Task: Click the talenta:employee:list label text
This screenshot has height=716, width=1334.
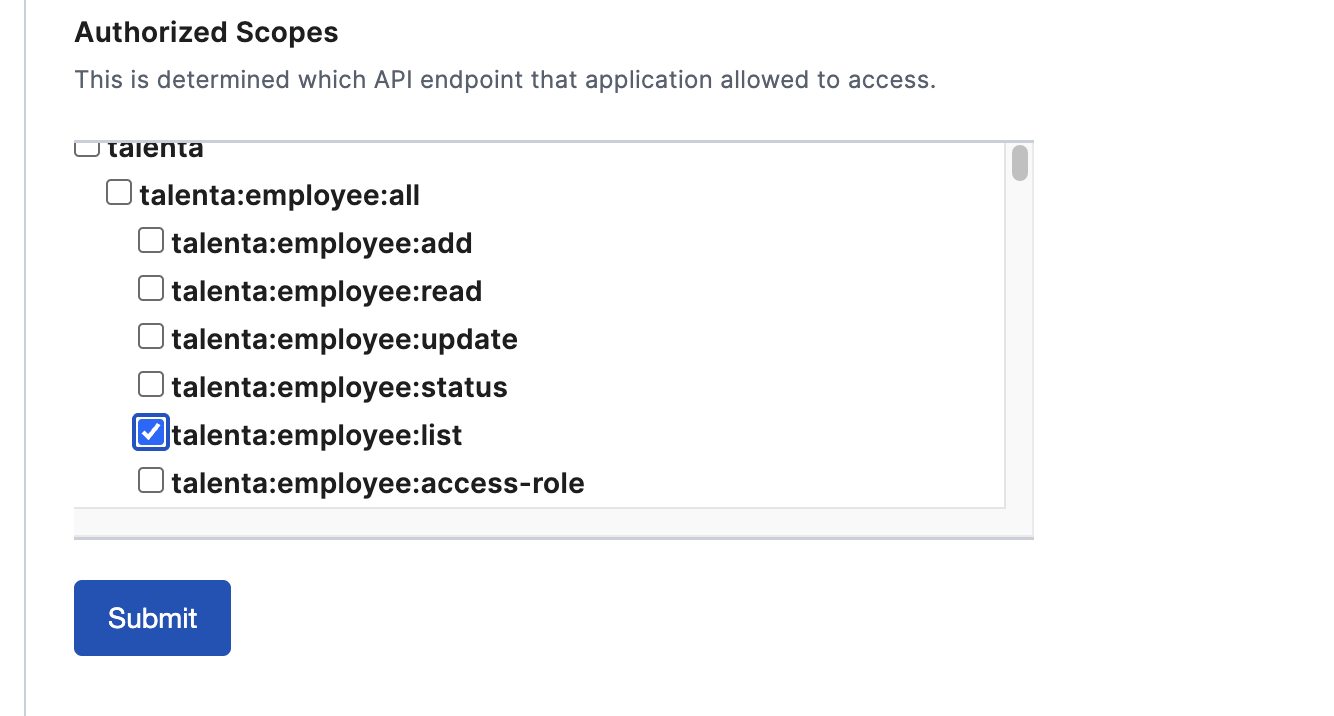Action: coord(316,435)
